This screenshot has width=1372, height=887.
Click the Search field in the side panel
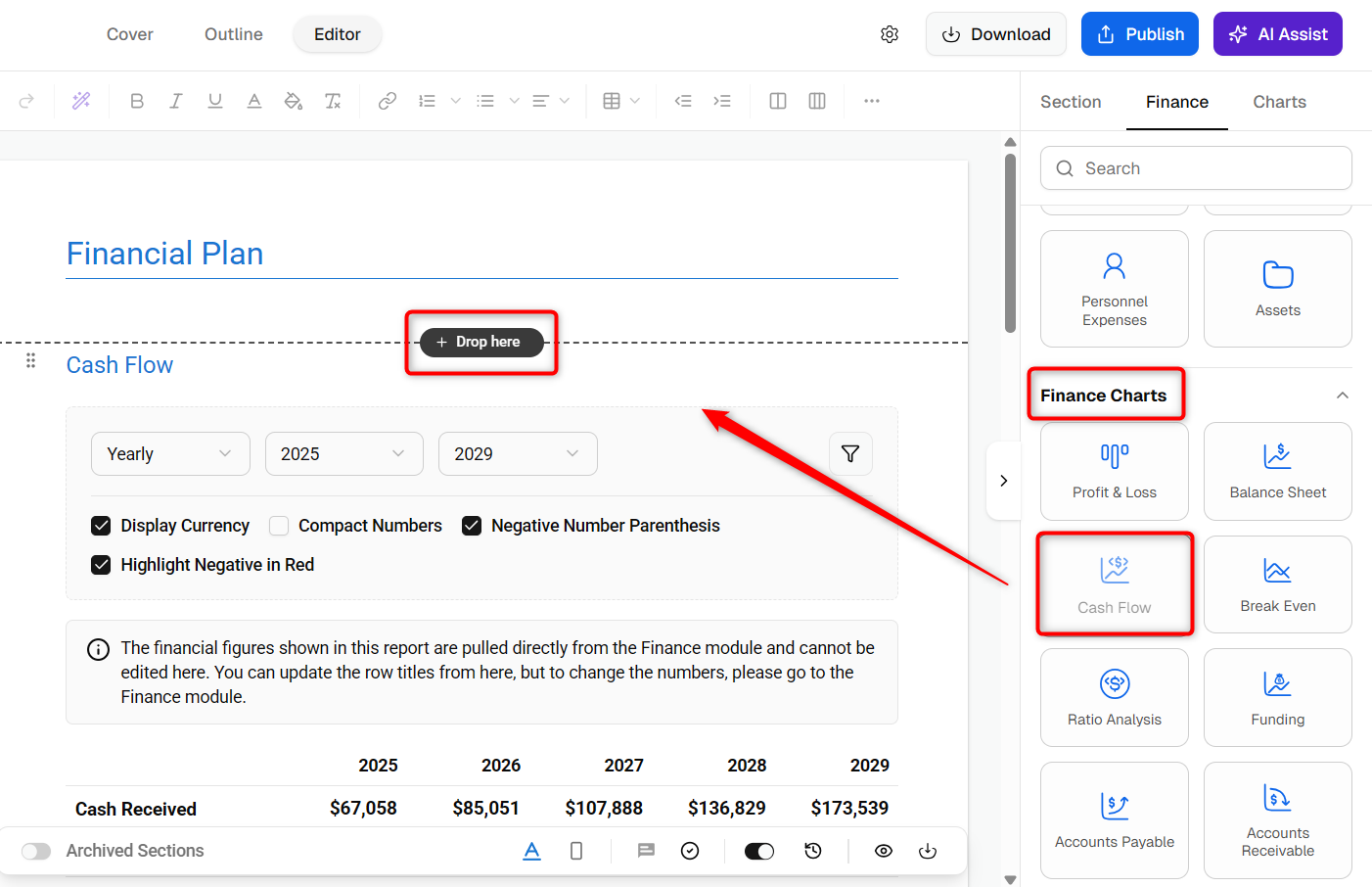tap(1196, 168)
